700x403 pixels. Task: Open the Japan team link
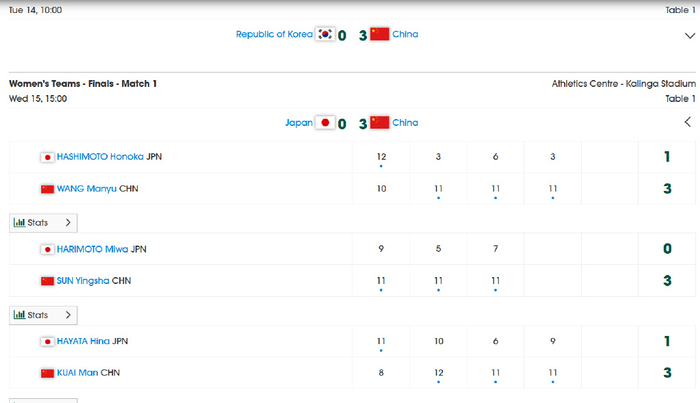(x=299, y=123)
